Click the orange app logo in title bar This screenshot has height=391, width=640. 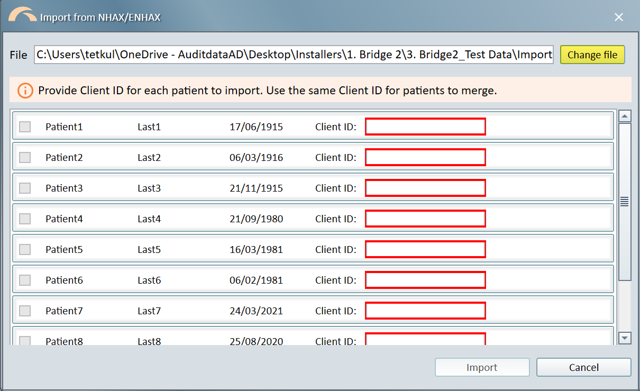pos(22,15)
